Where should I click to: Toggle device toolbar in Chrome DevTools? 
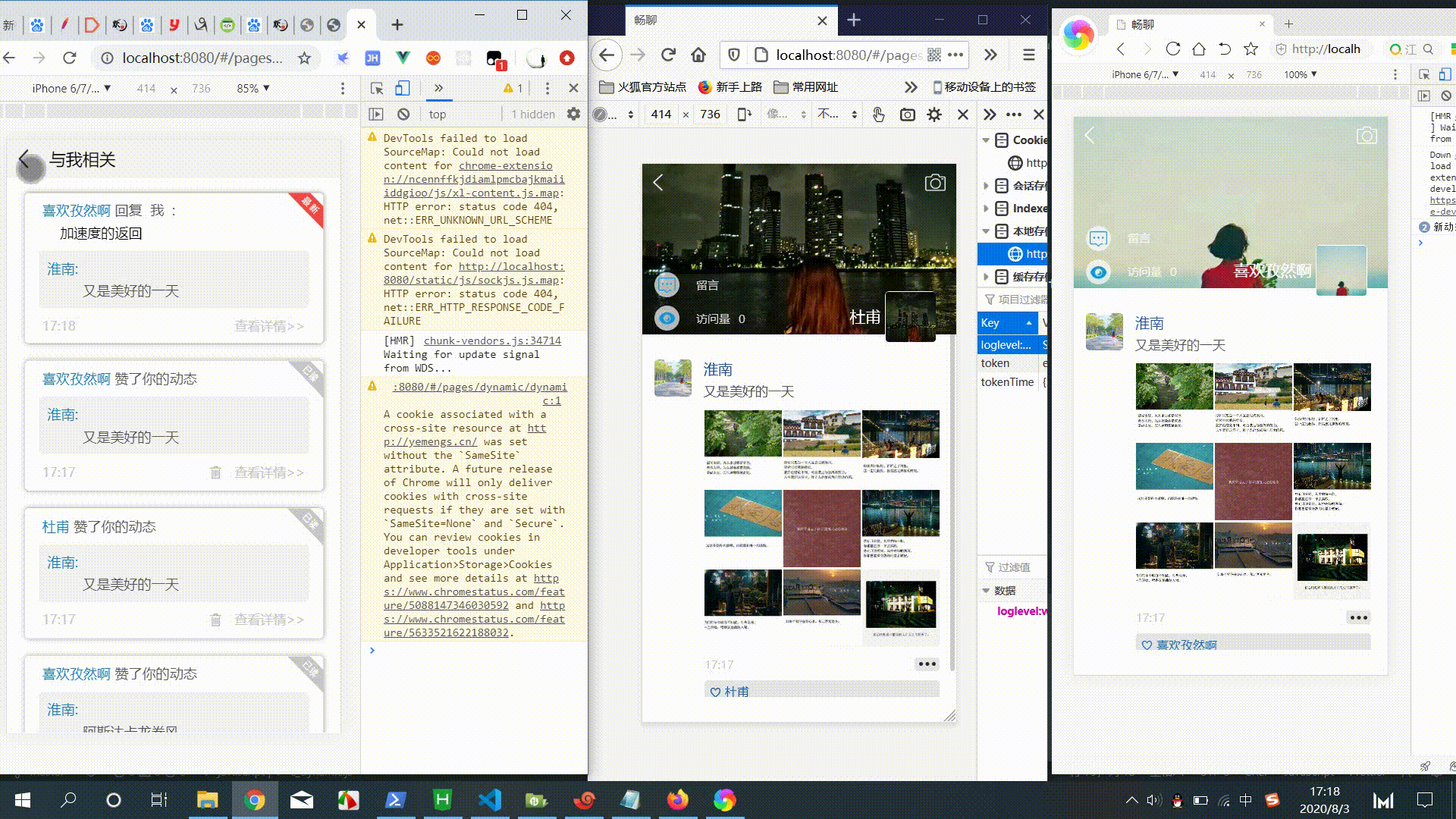403,88
